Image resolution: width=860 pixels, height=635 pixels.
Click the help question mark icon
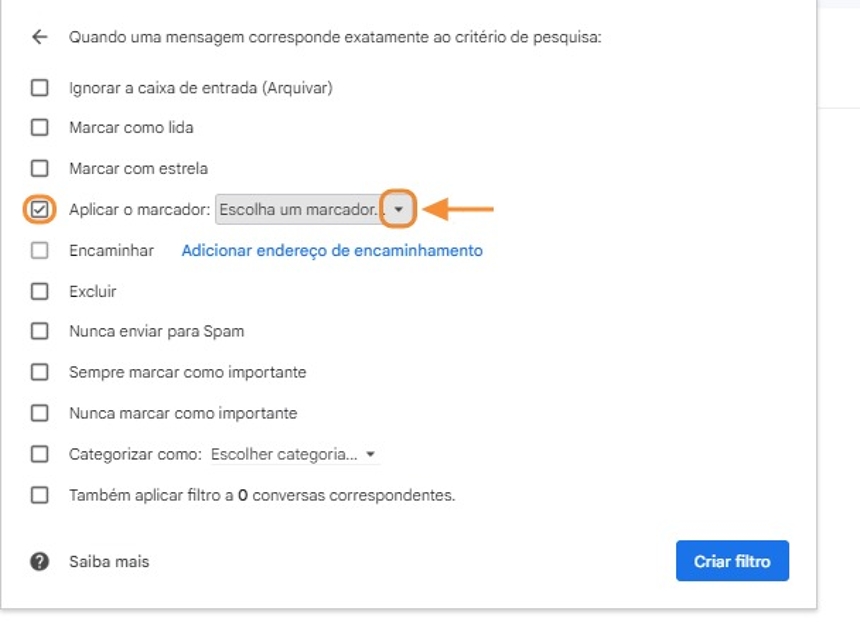pos(39,562)
